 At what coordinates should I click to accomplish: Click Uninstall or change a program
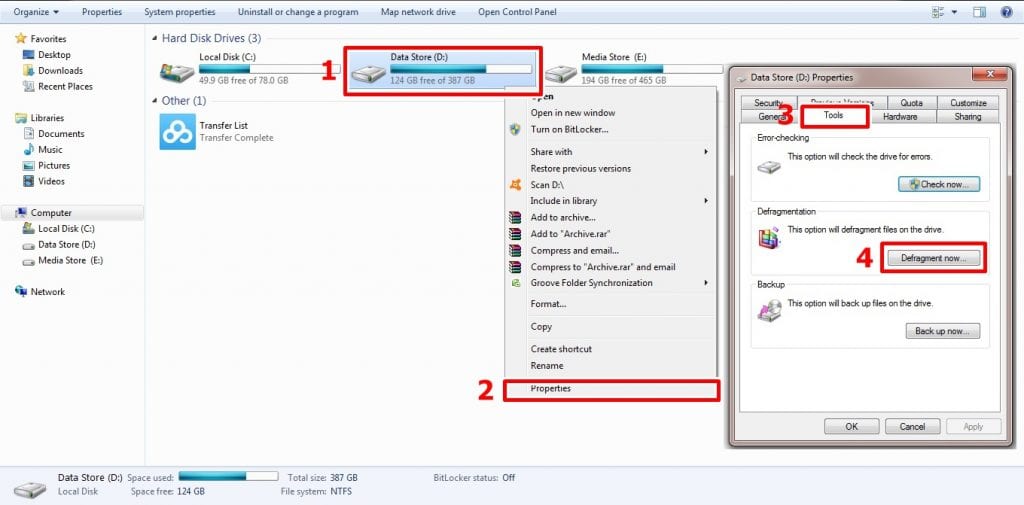[x=298, y=12]
